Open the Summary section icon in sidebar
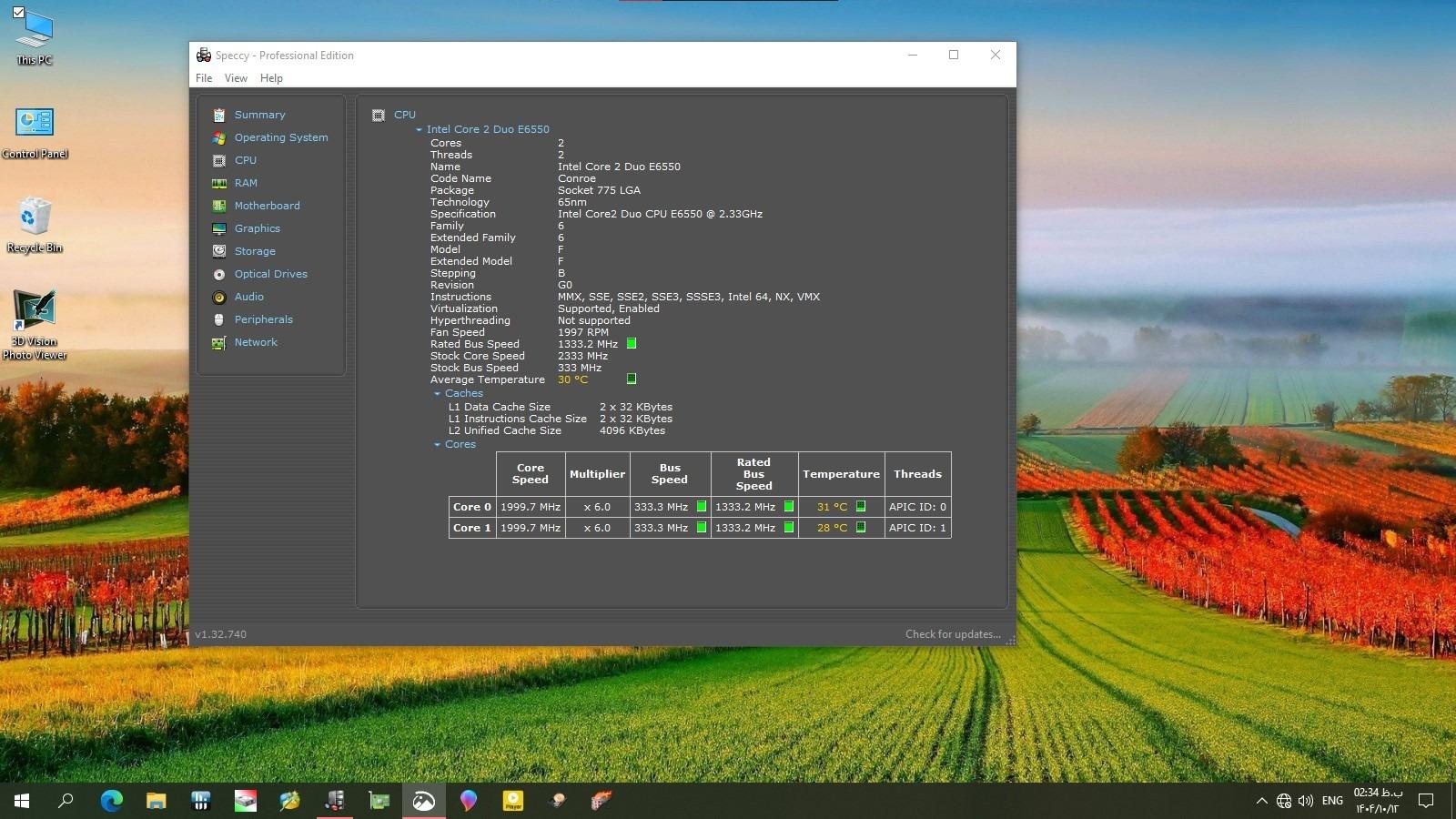The height and width of the screenshot is (819, 1456). (218, 116)
